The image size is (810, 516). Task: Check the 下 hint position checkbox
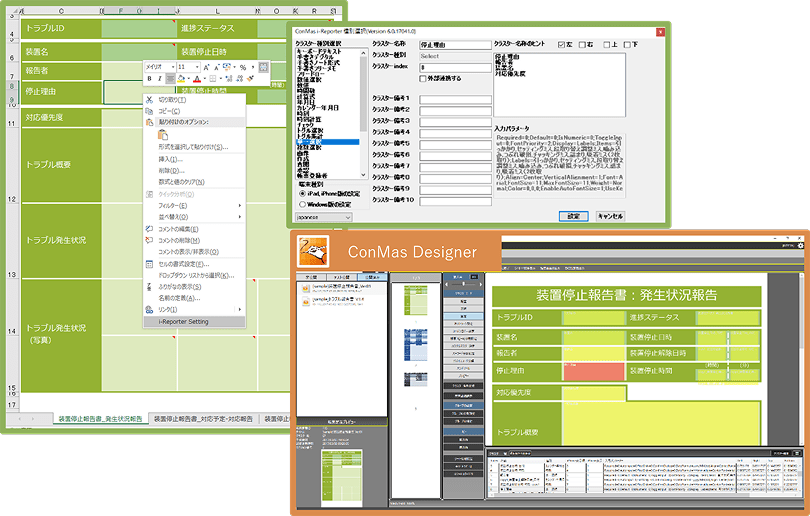pyautogui.click(x=627, y=45)
